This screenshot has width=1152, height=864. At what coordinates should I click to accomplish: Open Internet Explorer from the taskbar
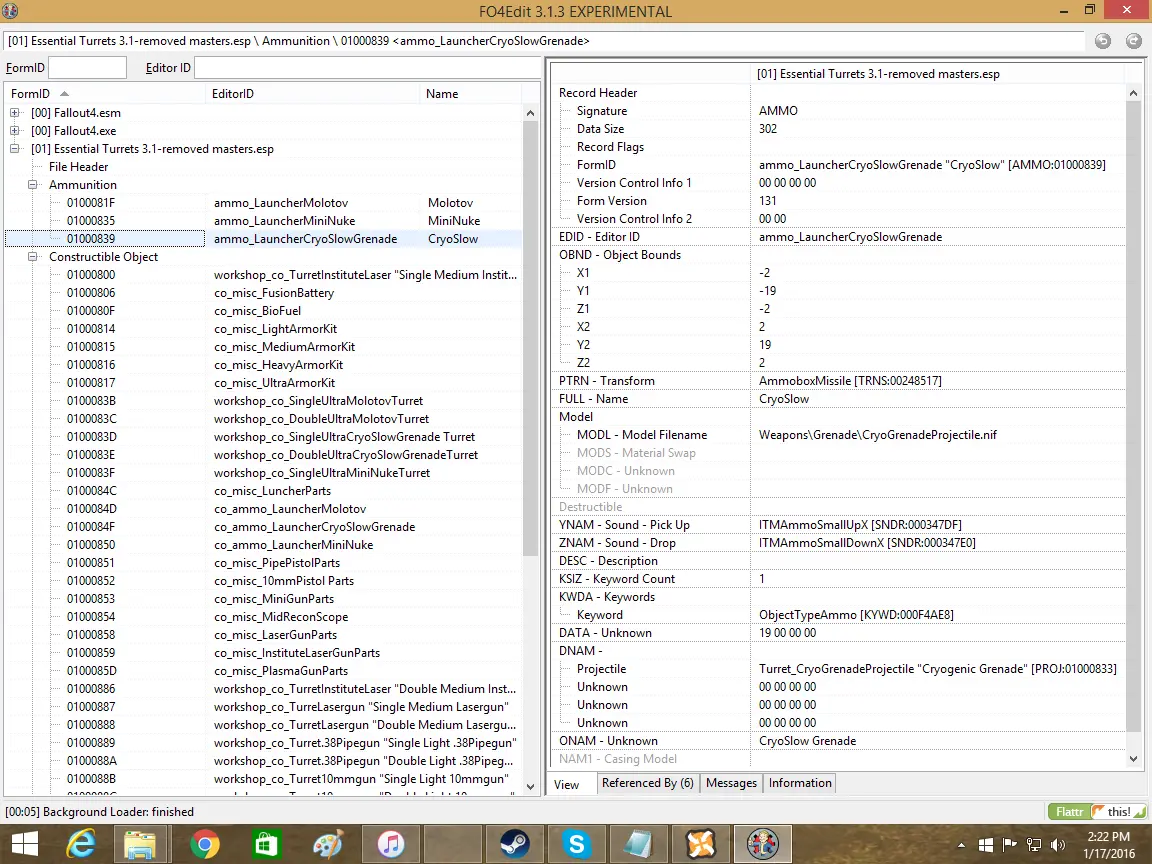coord(82,844)
